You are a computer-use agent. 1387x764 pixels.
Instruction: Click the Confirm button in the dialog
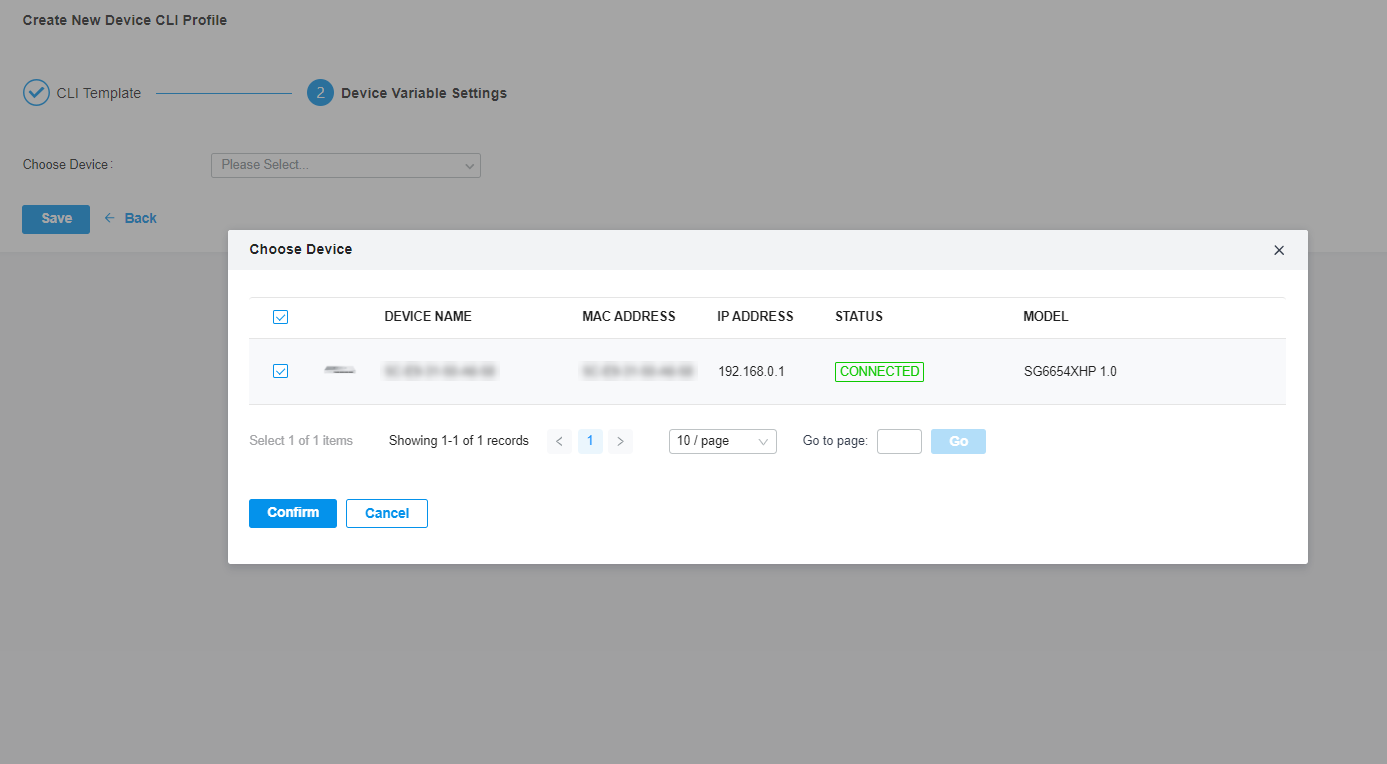(292, 513)
